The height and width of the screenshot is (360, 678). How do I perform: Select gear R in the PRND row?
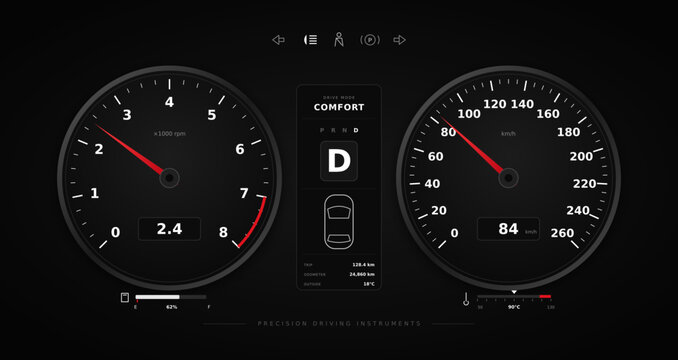[x=333, y=130]
